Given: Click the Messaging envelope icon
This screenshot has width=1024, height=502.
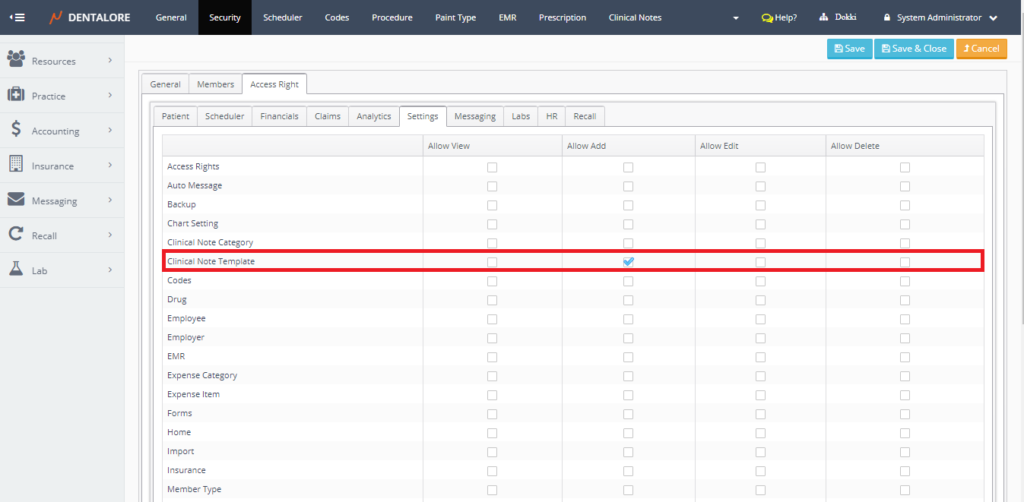Looking at the screenshot, I should (x=16, y=200).
